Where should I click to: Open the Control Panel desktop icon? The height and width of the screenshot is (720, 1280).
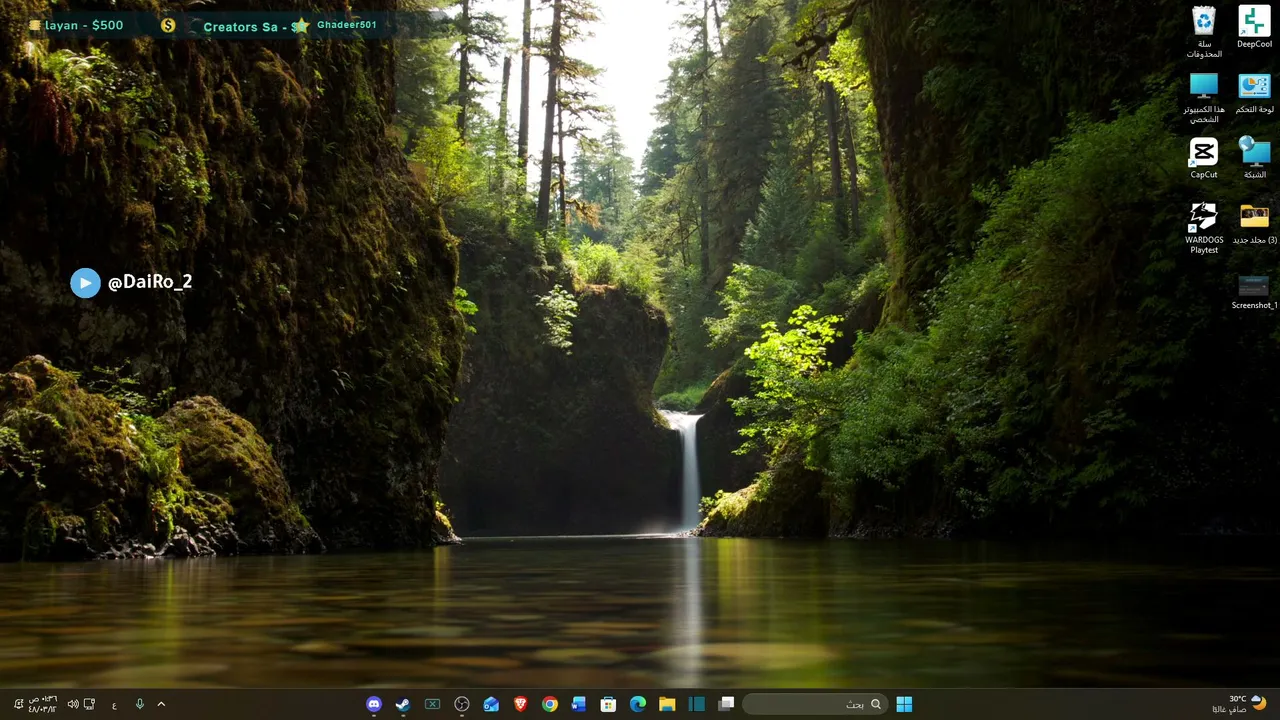click(x=1254, y=93)
